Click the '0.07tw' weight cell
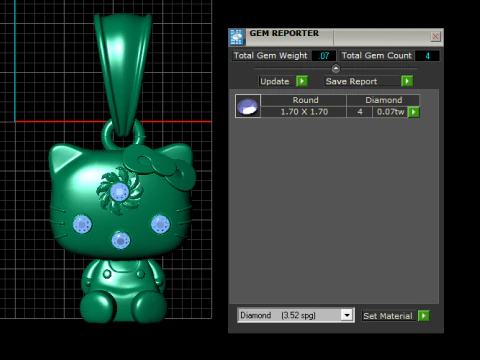Screen dimensions: 480x360 point(390,112)
